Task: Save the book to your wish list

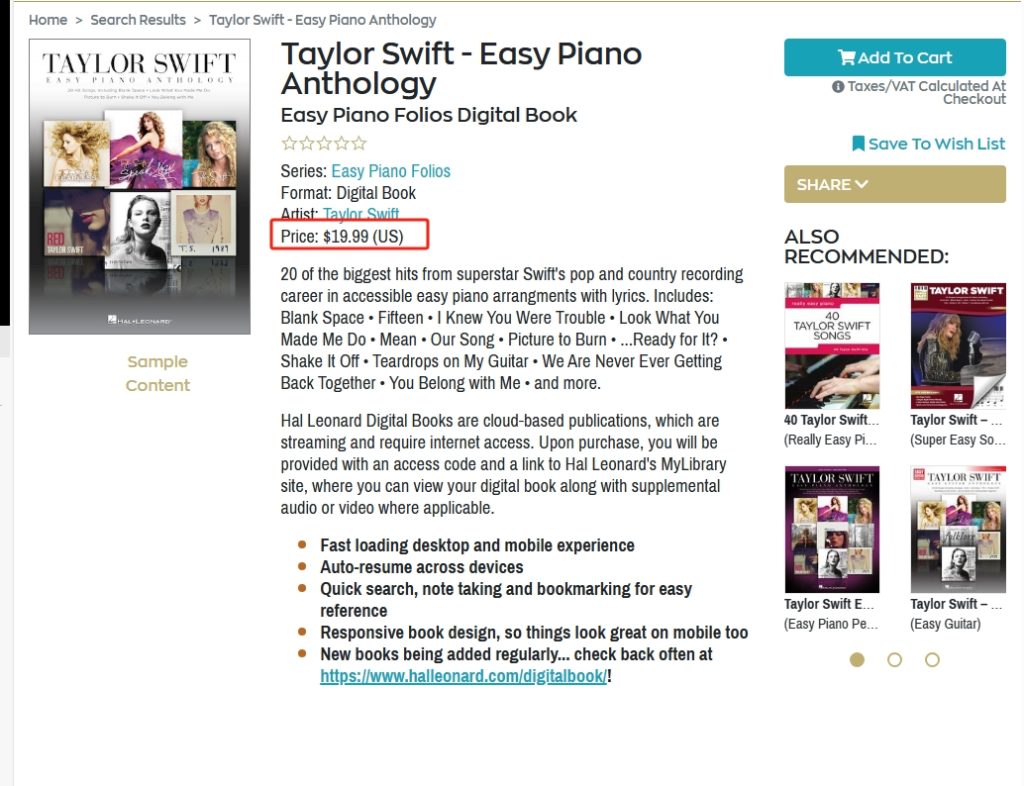Action: pyautogui.click(x=929, y=144)
